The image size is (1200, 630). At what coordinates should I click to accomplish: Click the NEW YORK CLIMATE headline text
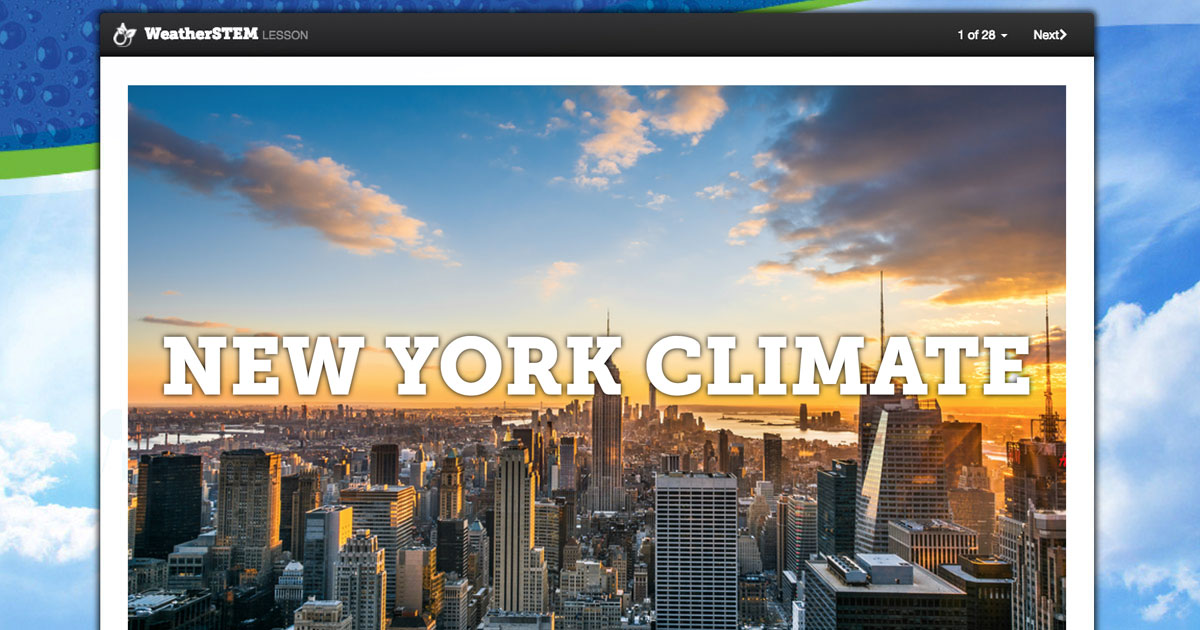[600, 365]
